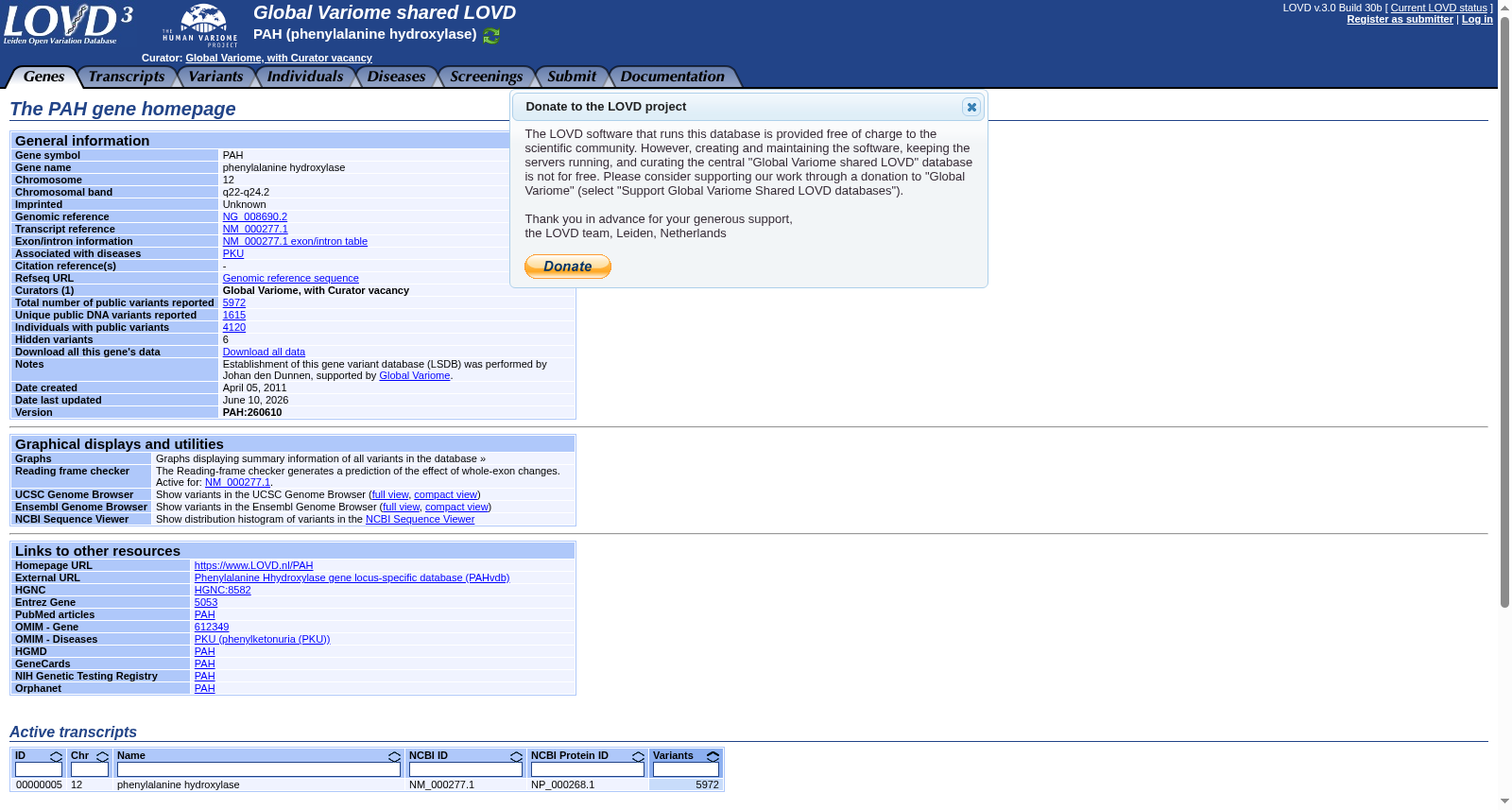Image resolution: width=1512 pixels, height=810 pixels.
Task: Click the Log in link
Action: click(1477, 19)
